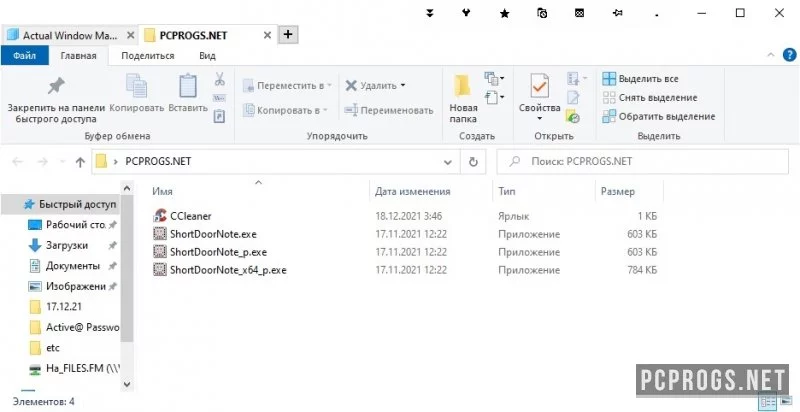Open the Файл menu
This screenshot has height=412, width=800.
click(x=24, y=56)
